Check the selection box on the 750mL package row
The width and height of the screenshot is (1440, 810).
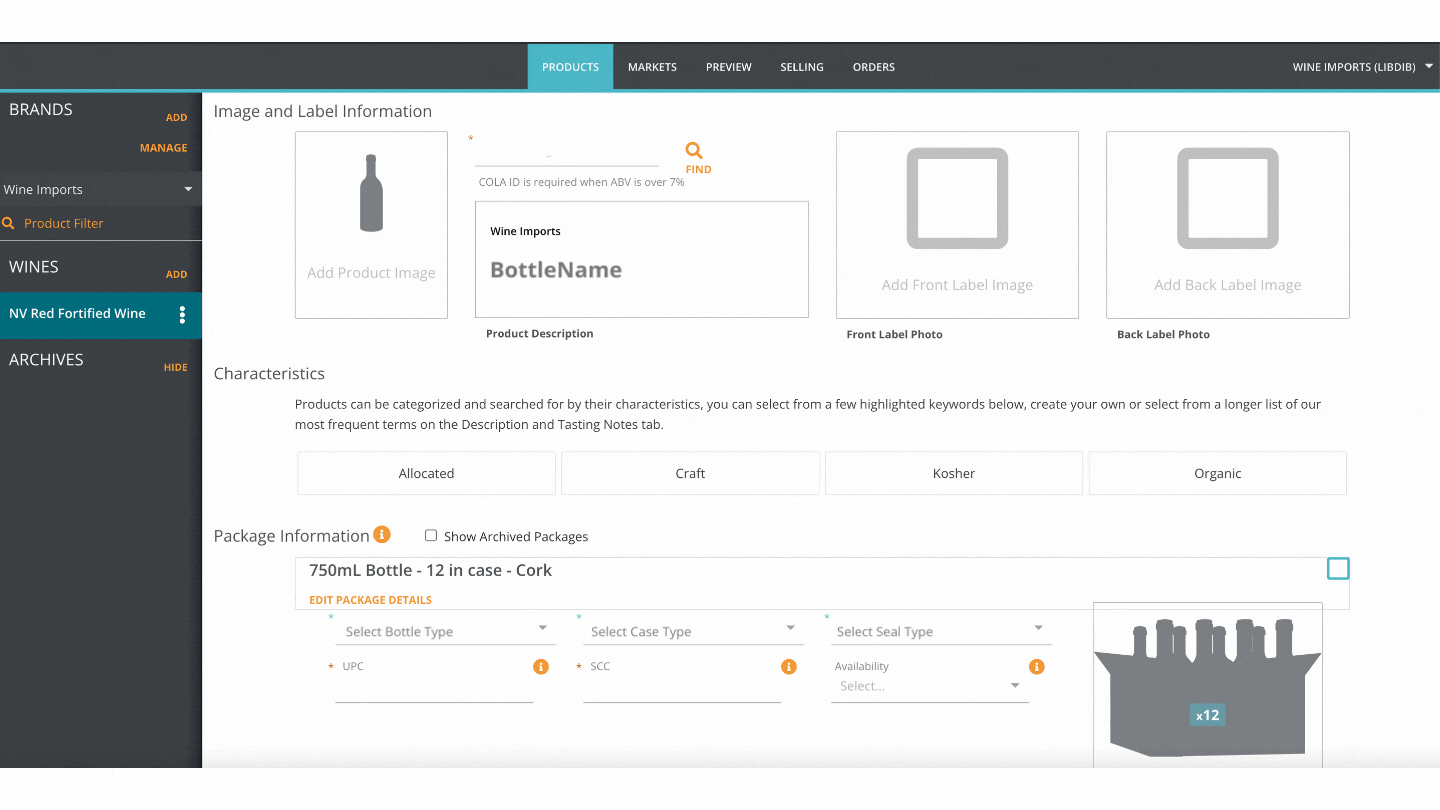[x=1338, y=568]
